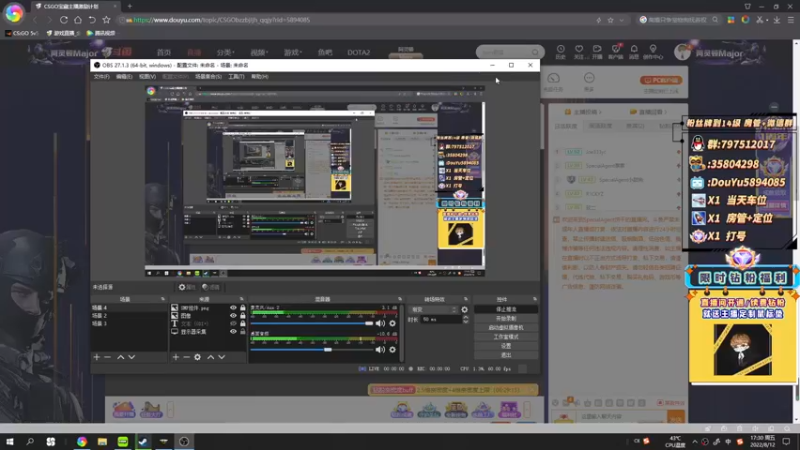The width and height of the screenshot is (800, 450).
Task: Click the 设置 button in OBS controls
Action: click(x=506, y=346)
